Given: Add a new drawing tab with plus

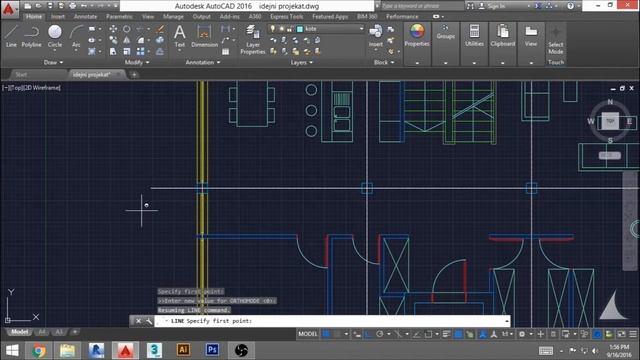Looking at the screenshot, I should 134,74.
